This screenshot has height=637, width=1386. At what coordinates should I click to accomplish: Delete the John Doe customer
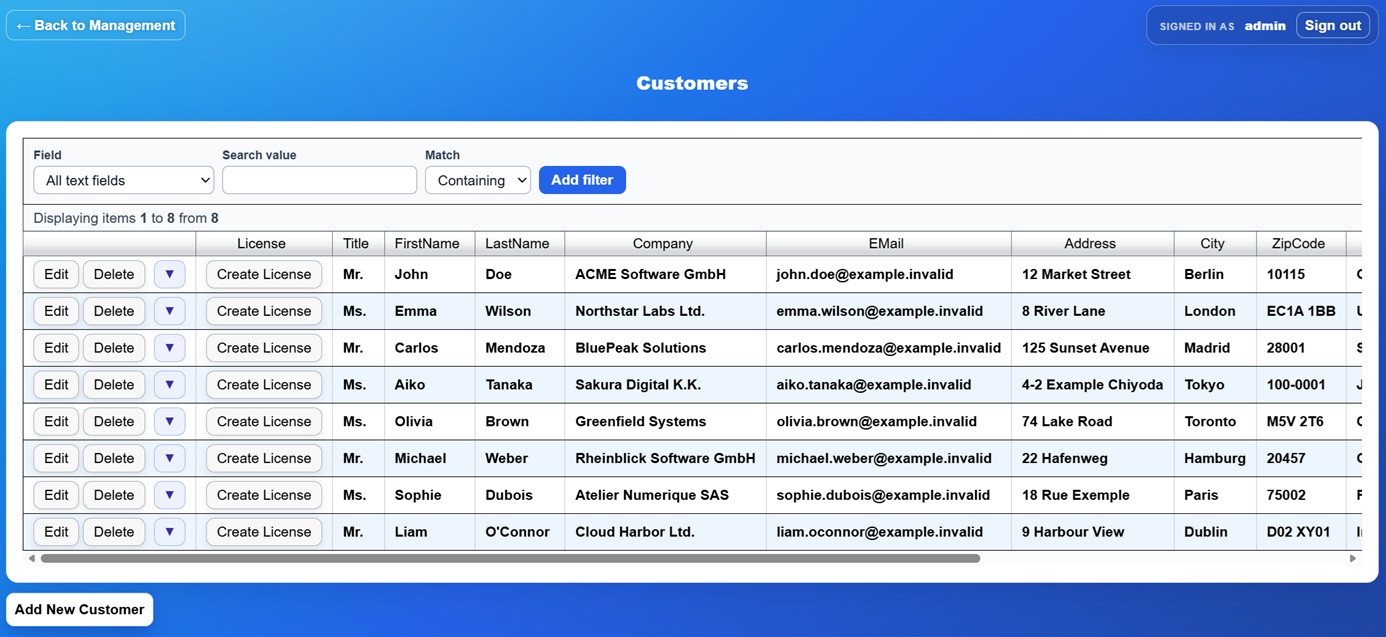114,274
